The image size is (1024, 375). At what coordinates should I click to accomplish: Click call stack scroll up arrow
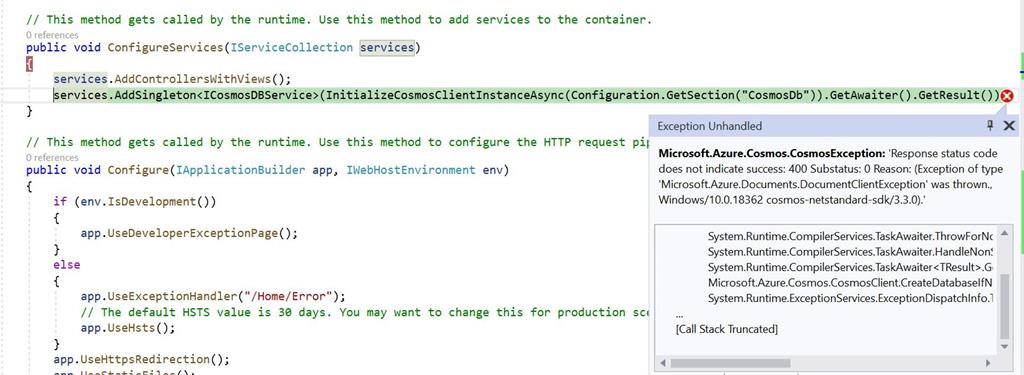pyautogui.click(x=1004, y=234)
